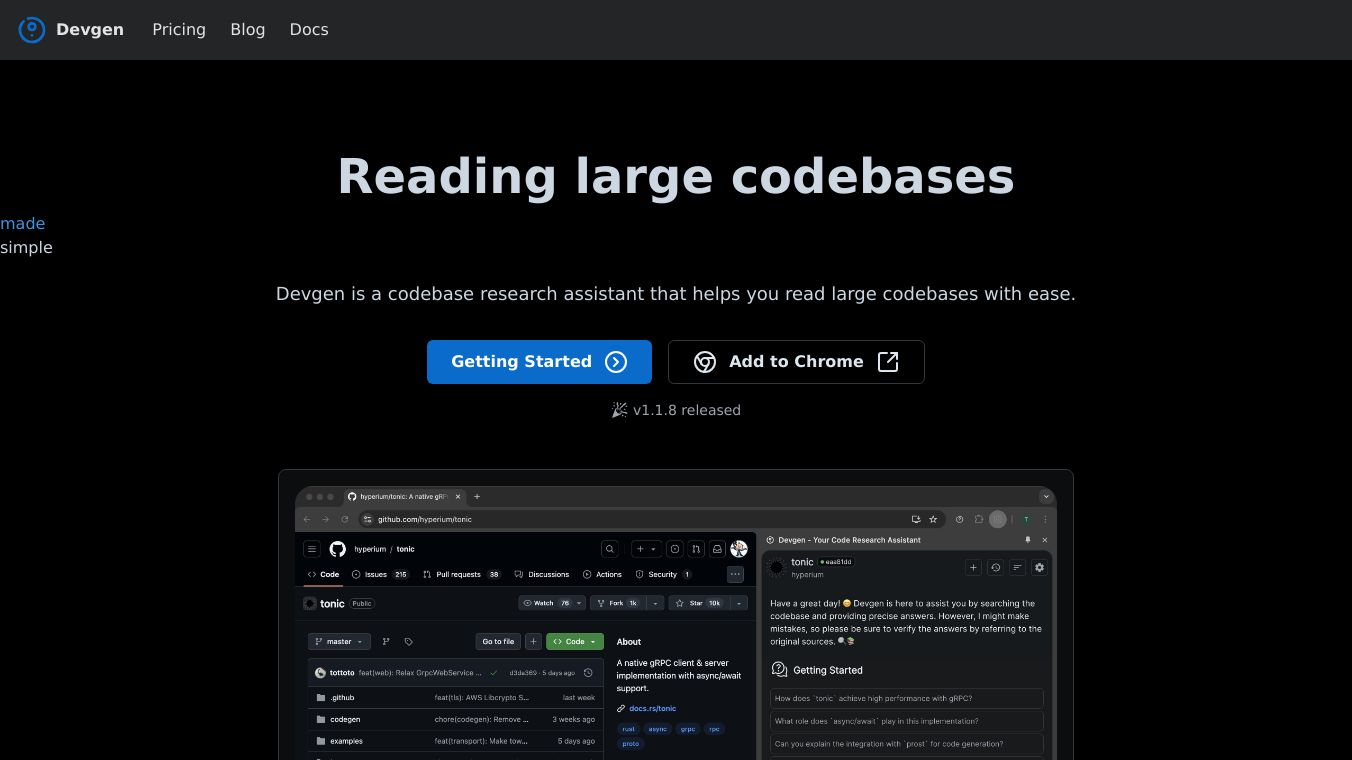Image resolution: width=1352 pixels, height=760 pixels.
Task: Expand the dropdown arrow next to Star 10k
Action: tap(739, 603)
